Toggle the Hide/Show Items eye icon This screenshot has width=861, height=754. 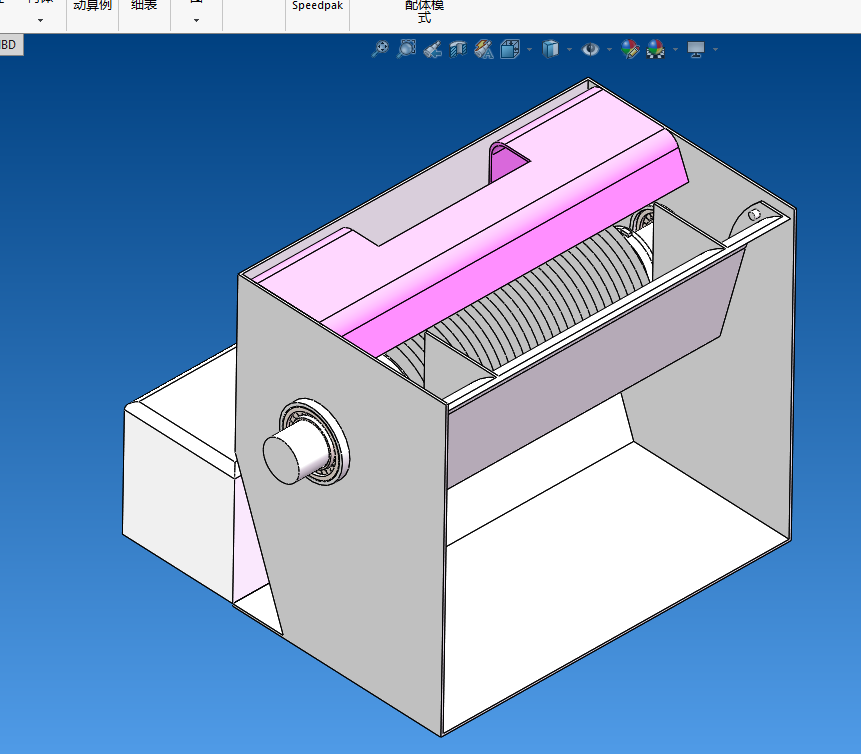tap(590, 48)
